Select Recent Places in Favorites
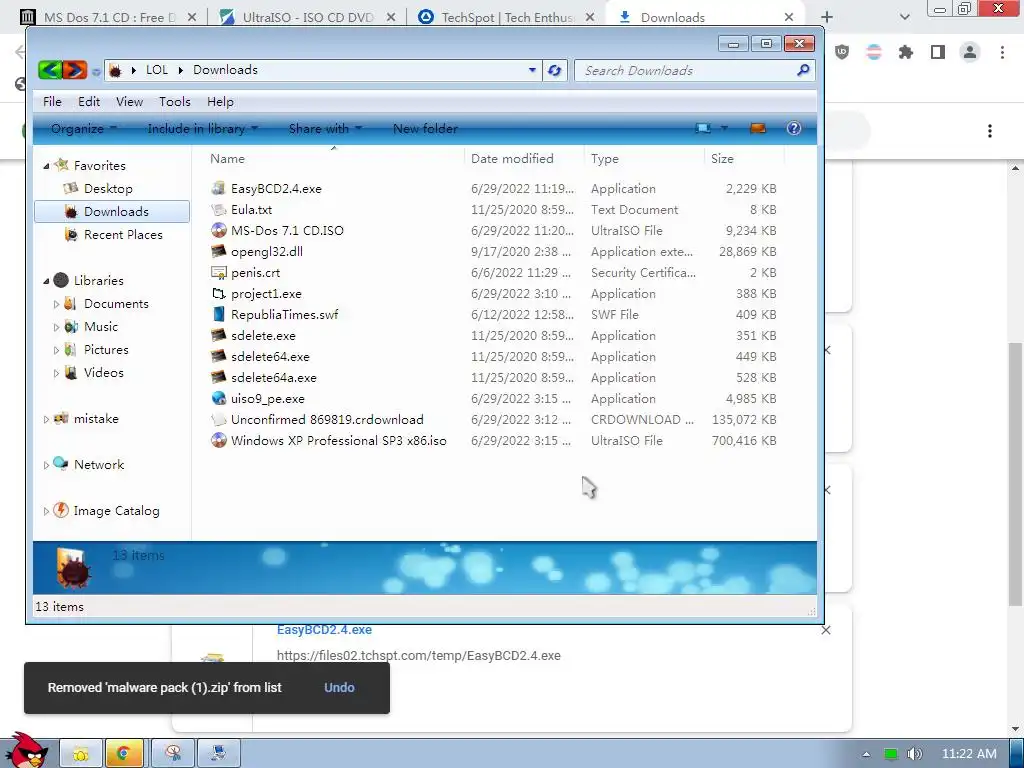The height and width of the screenshot is (768, 1024). pos(123,234)
